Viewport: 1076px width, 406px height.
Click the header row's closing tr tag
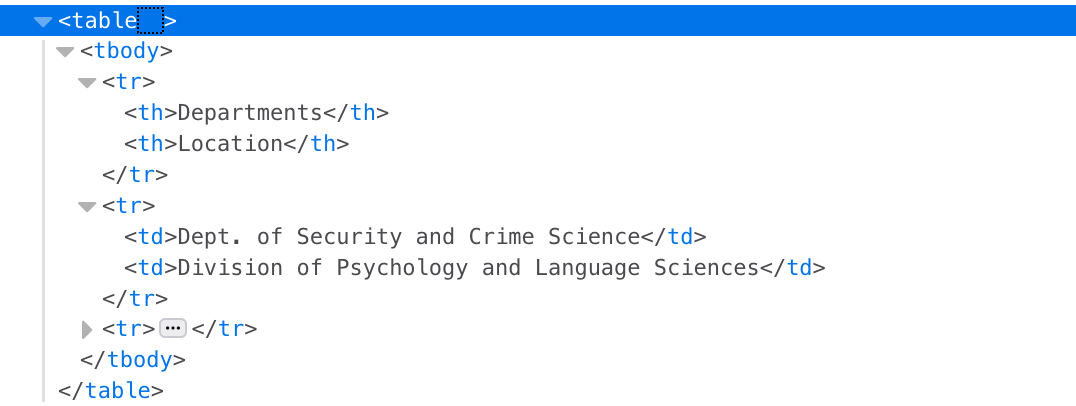135,175
